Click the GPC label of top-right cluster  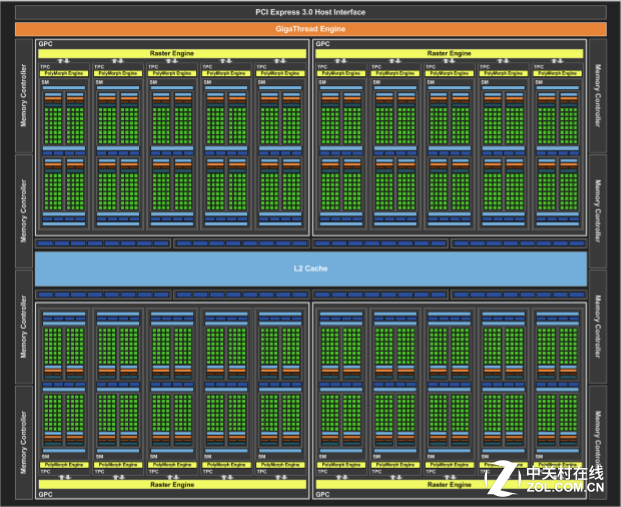(x=323, y=45)
